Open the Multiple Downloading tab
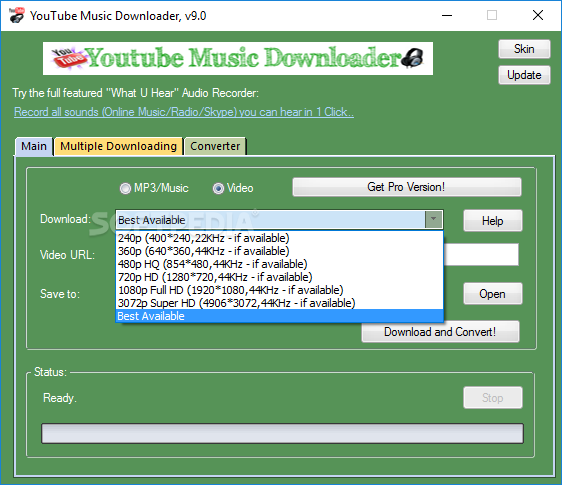The width and height of the screenshot is (562, 485). (118, 147)
